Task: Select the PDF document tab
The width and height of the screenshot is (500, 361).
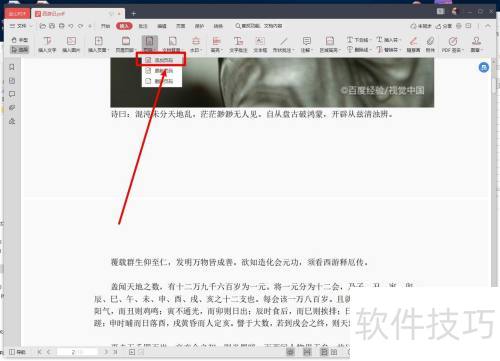Action: (x=78, y=14)
